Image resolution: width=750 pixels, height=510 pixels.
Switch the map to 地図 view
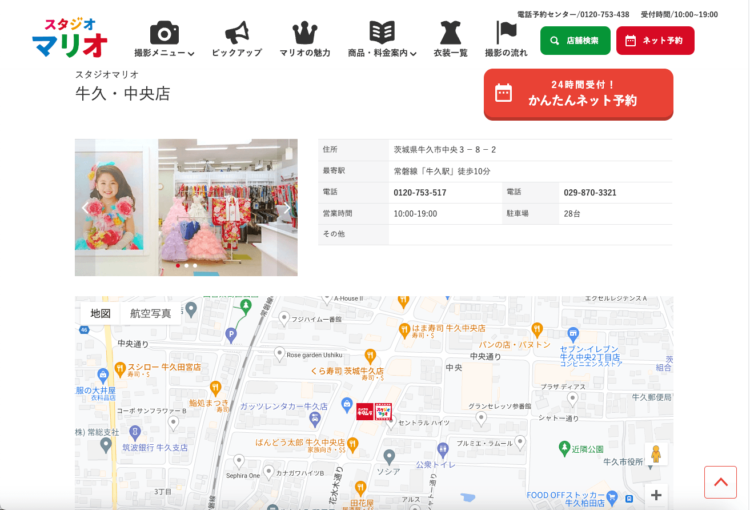click(100, 313)
